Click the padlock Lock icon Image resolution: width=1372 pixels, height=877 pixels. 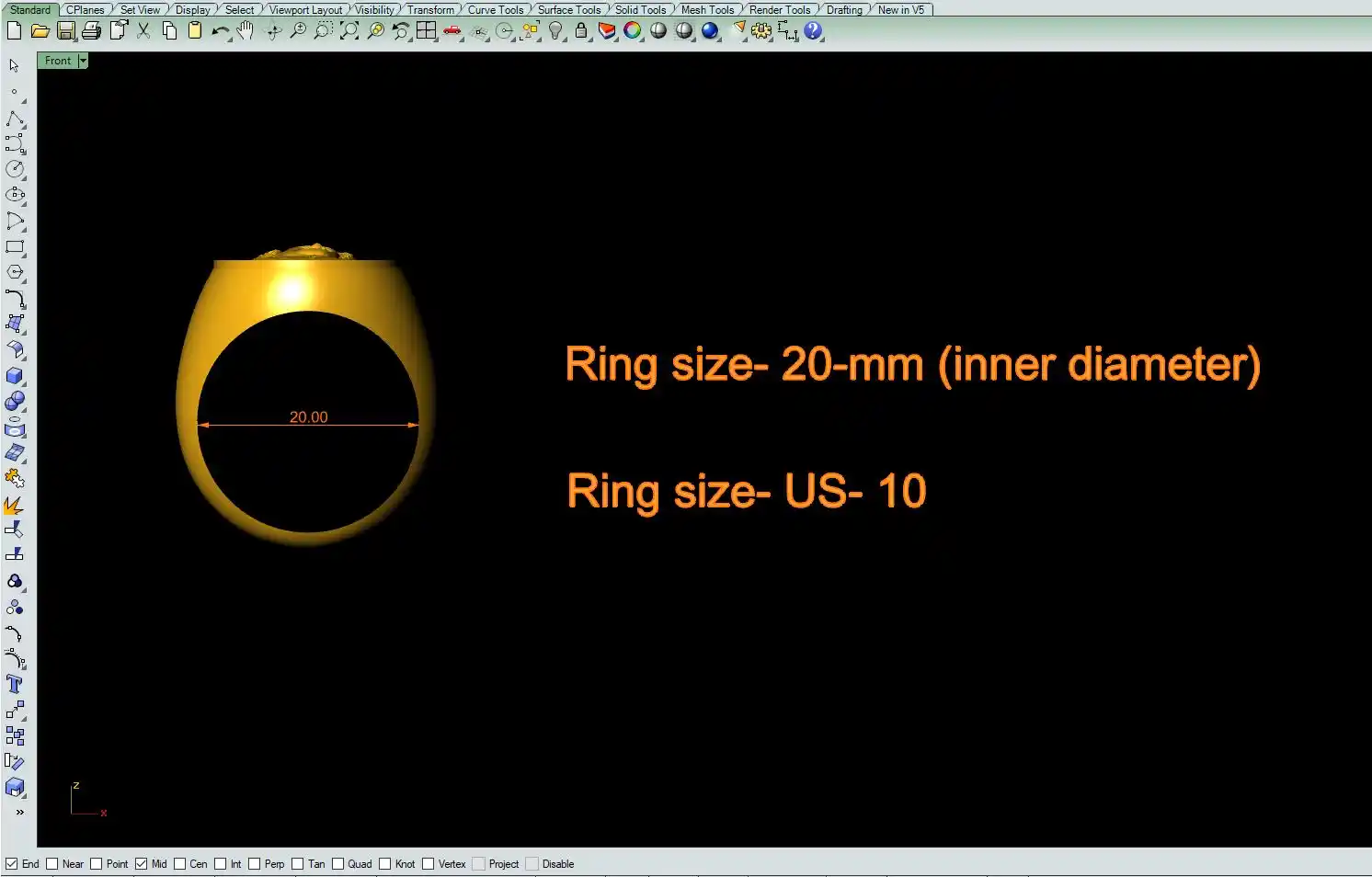(580, 30)
